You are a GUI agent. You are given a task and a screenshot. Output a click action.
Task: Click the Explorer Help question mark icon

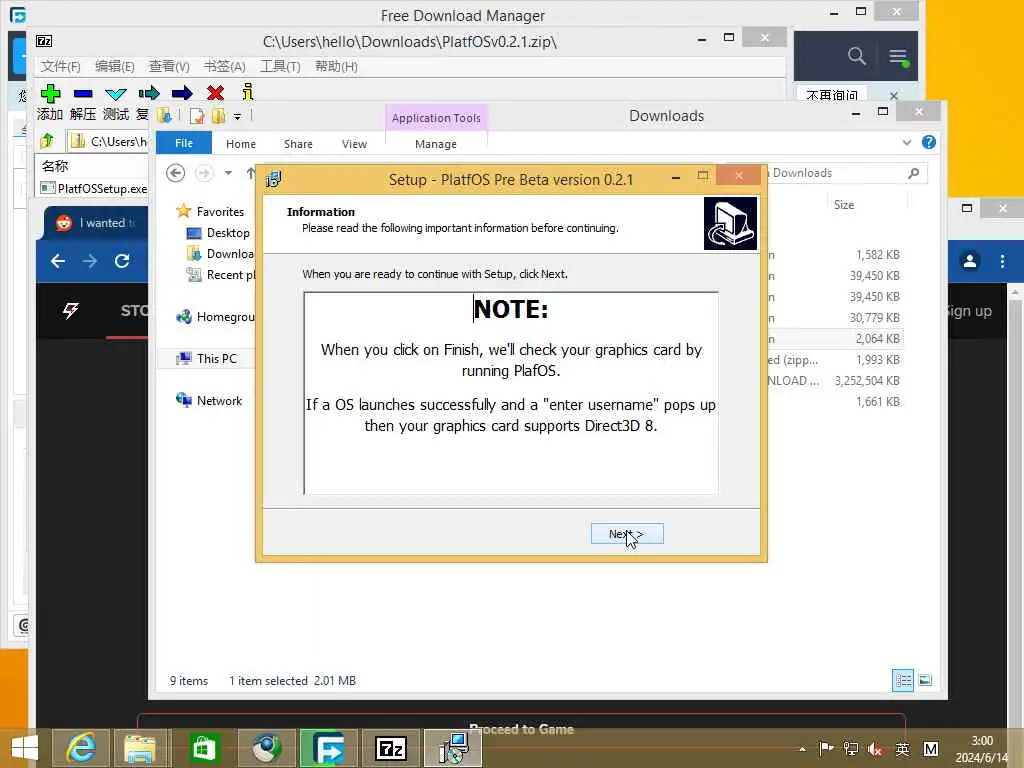tap(929, 142)
